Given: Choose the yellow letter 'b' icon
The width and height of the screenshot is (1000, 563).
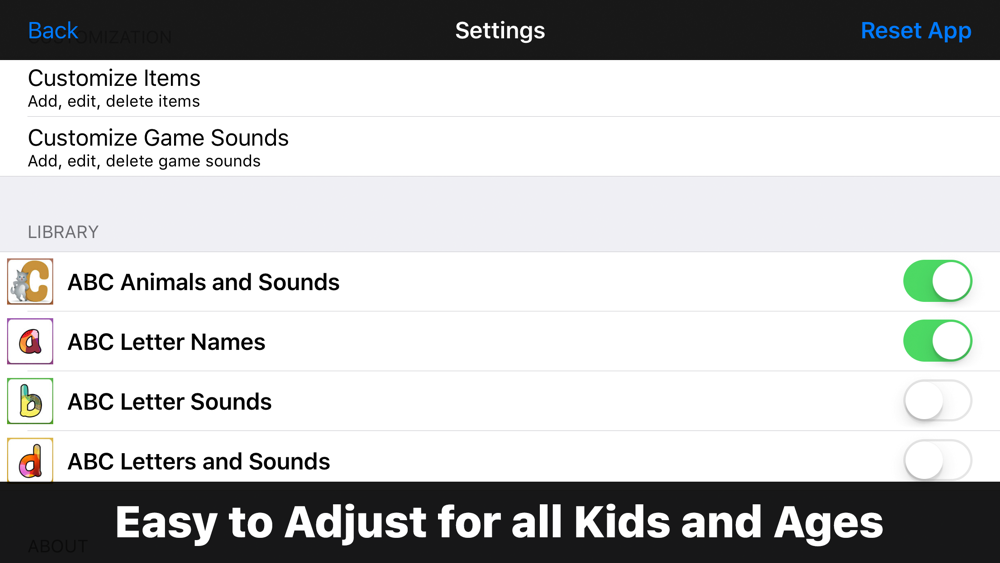Looking at the screenshot, I should tap(30, 401).
